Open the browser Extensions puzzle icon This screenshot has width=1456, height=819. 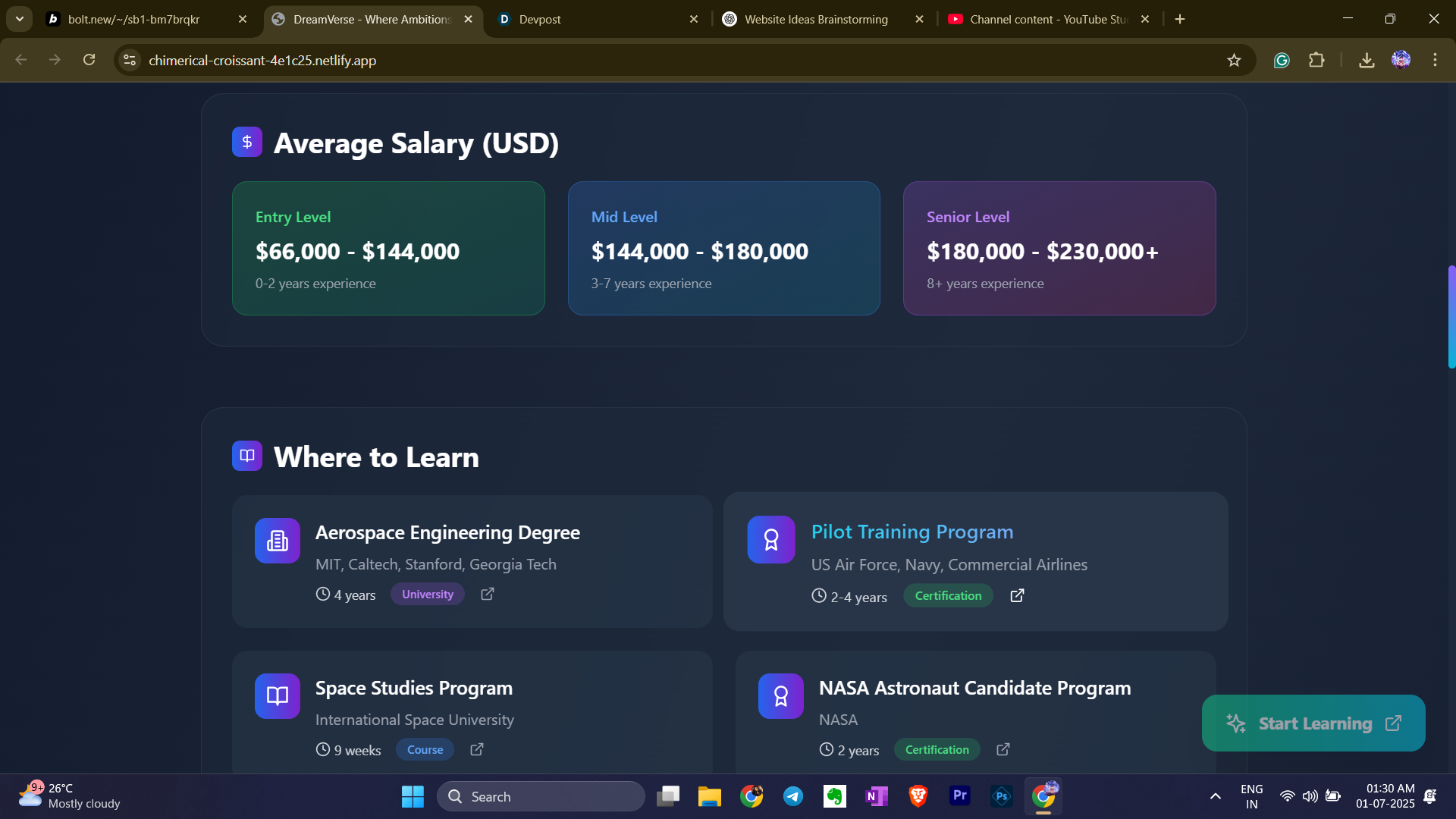[x=1317, y=60]
